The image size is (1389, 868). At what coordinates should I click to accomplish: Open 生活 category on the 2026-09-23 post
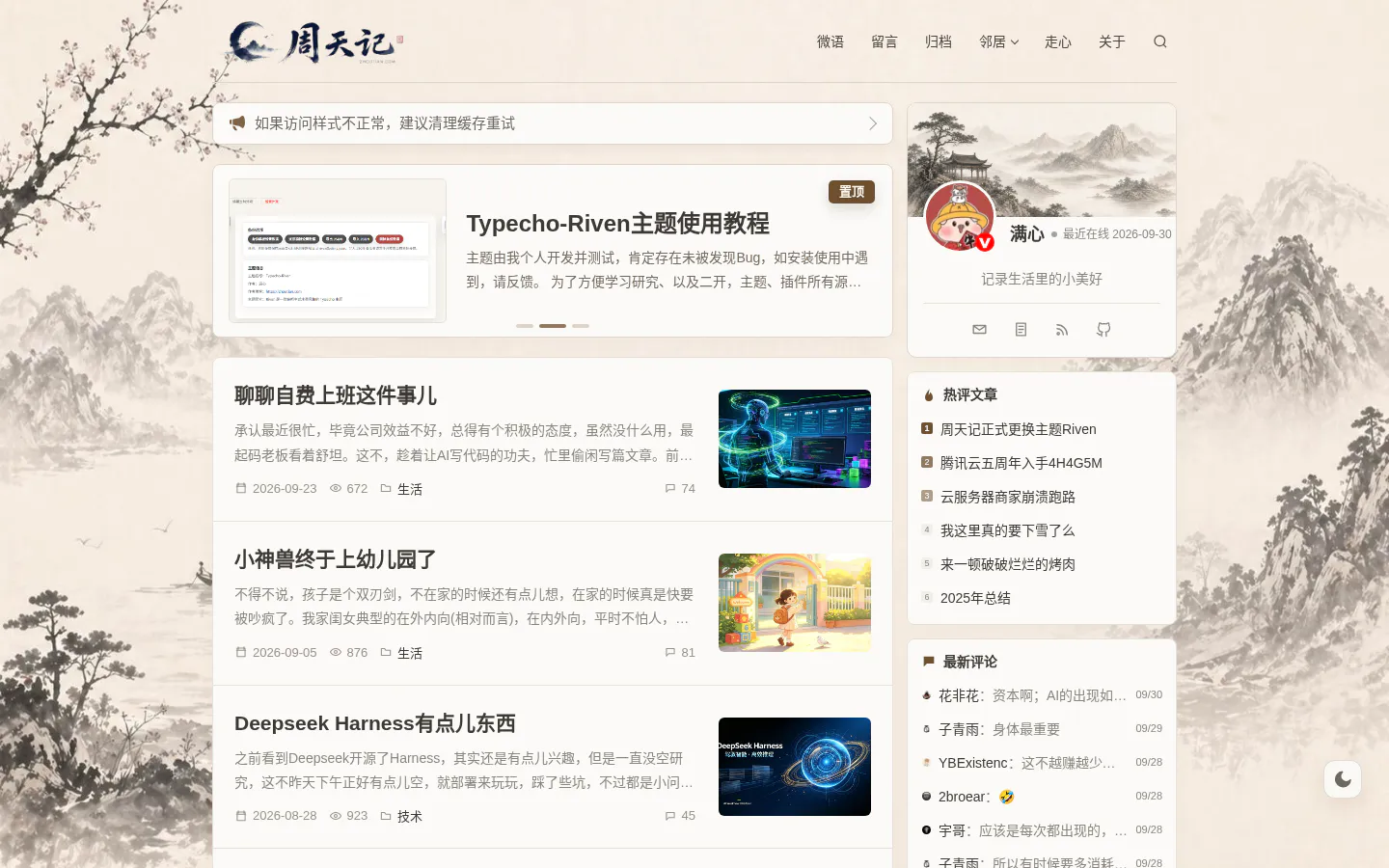coord(410,489)
